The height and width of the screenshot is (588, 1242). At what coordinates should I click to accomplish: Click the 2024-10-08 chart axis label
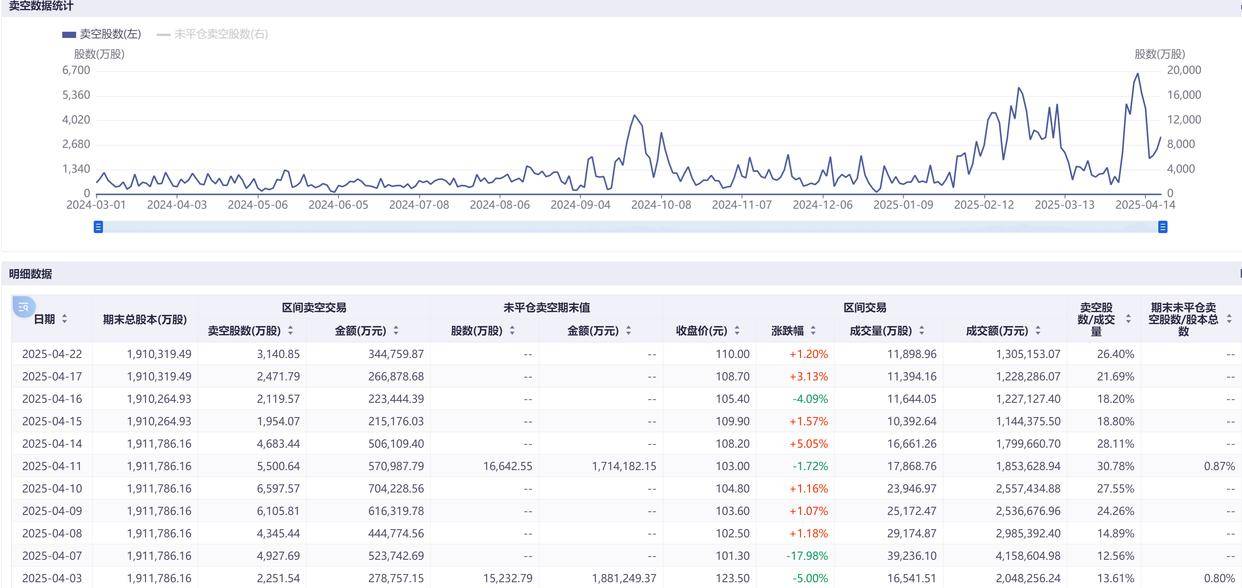[x=660, y=205]
